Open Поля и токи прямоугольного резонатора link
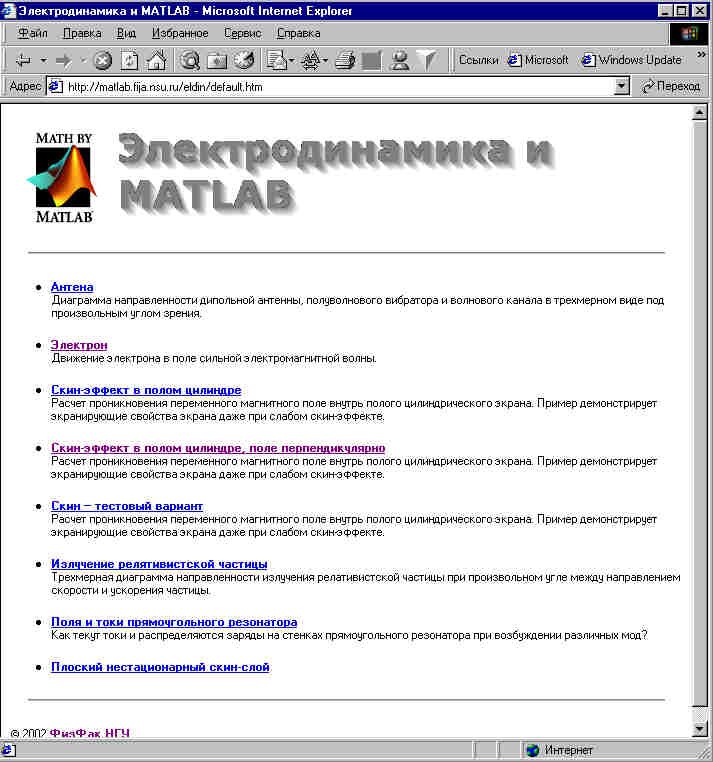Image resolution: width=713 pixels, height=762 pixels. pos(174,622)
